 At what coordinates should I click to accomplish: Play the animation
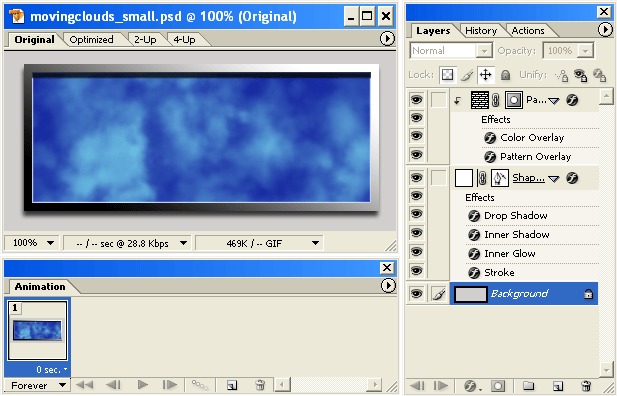coord(143,385)
